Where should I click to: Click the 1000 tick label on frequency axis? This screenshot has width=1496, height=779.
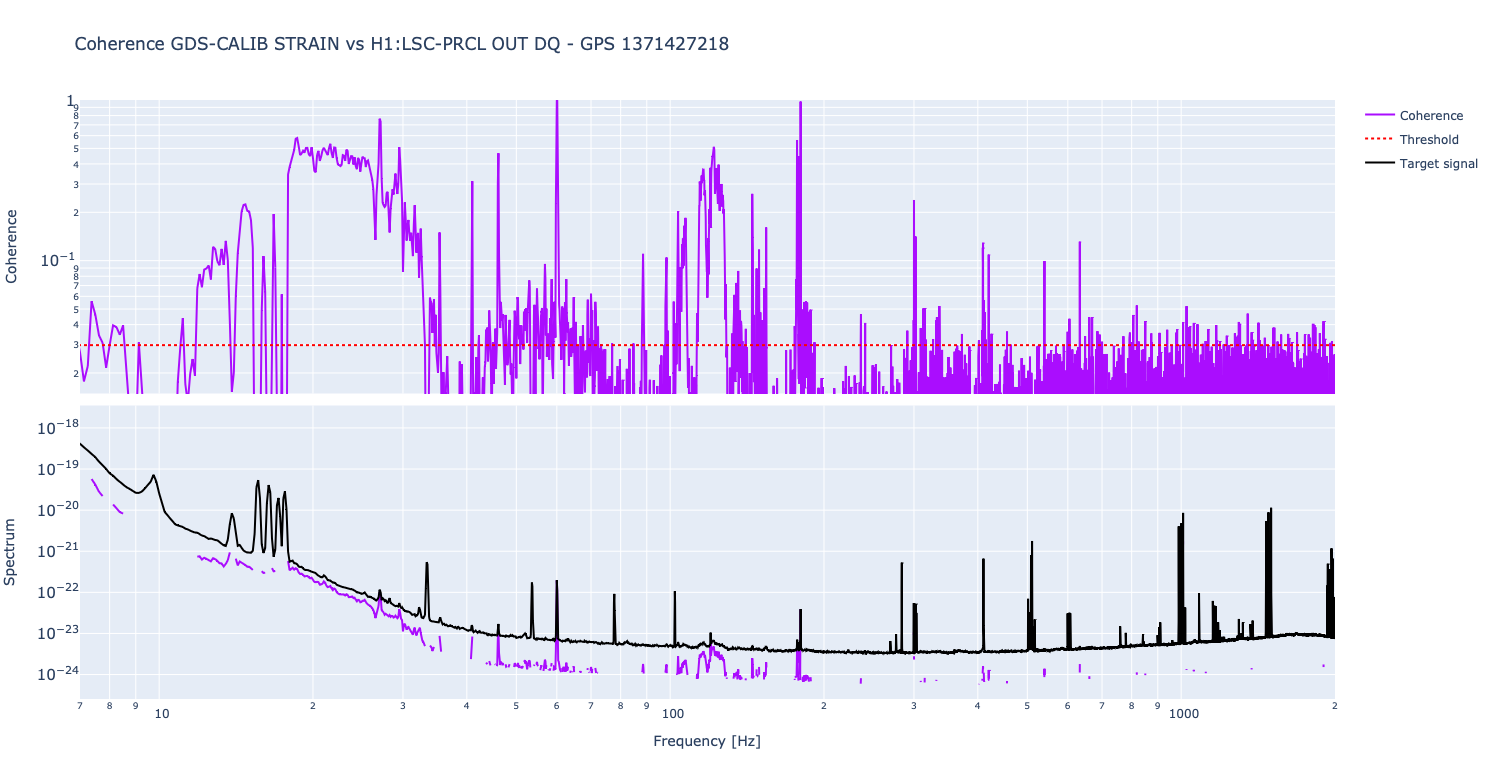pyautogui.click(x=1184, y=714)
